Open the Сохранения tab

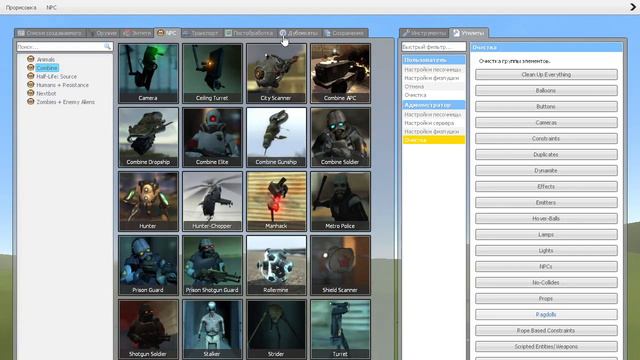point(345,33)
